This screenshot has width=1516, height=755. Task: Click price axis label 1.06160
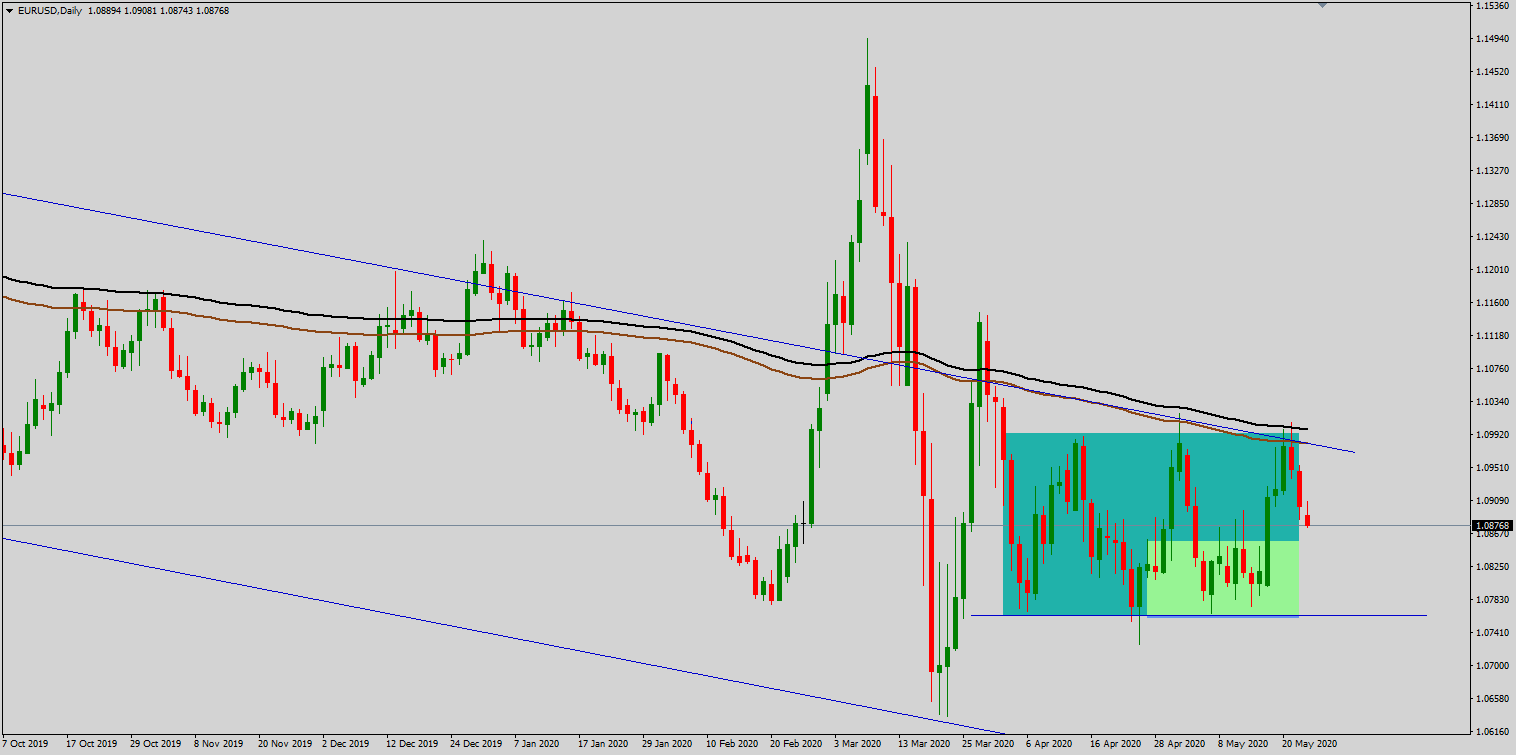pos(1492,732)
